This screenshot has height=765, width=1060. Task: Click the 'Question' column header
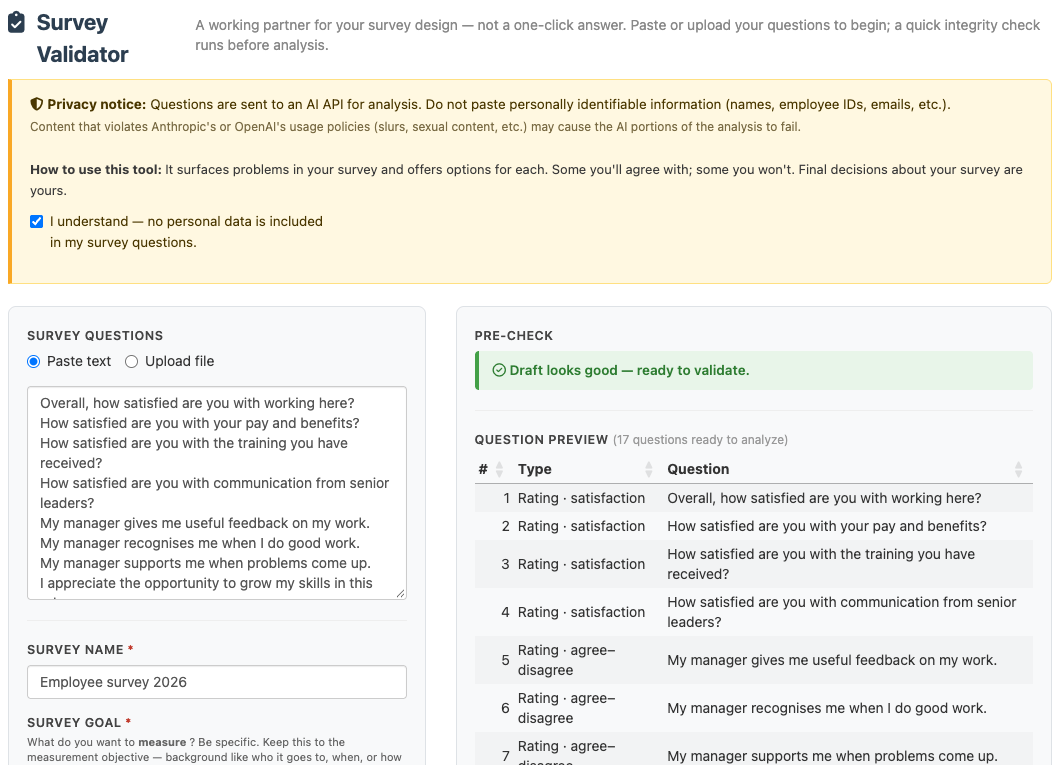(x=698, y=469)
